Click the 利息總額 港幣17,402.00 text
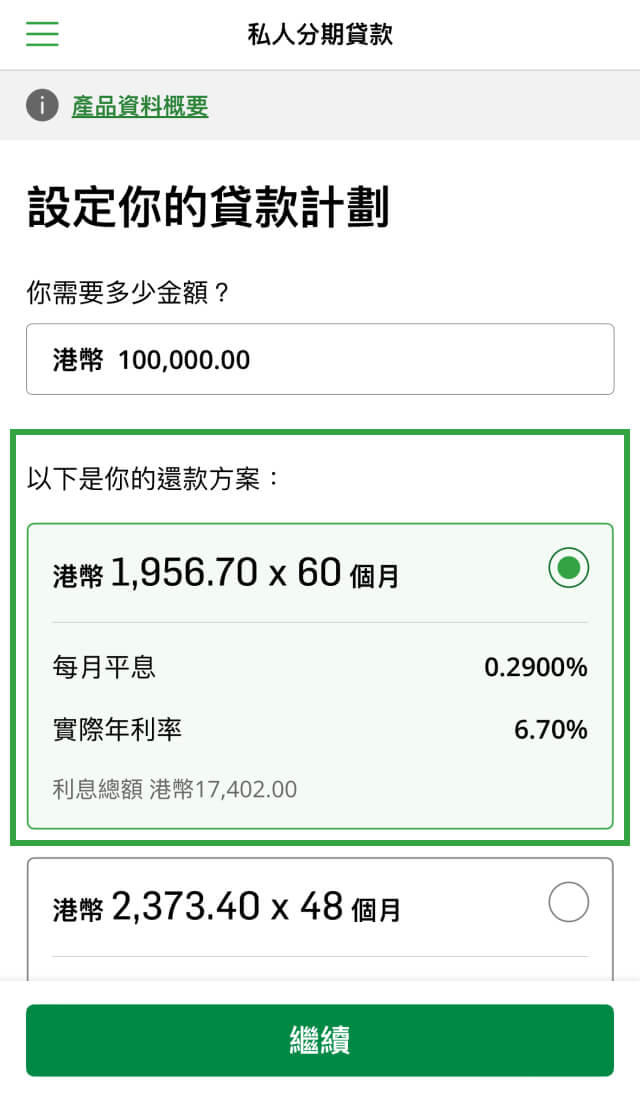640x1100 pixels. tap(174, 789)
